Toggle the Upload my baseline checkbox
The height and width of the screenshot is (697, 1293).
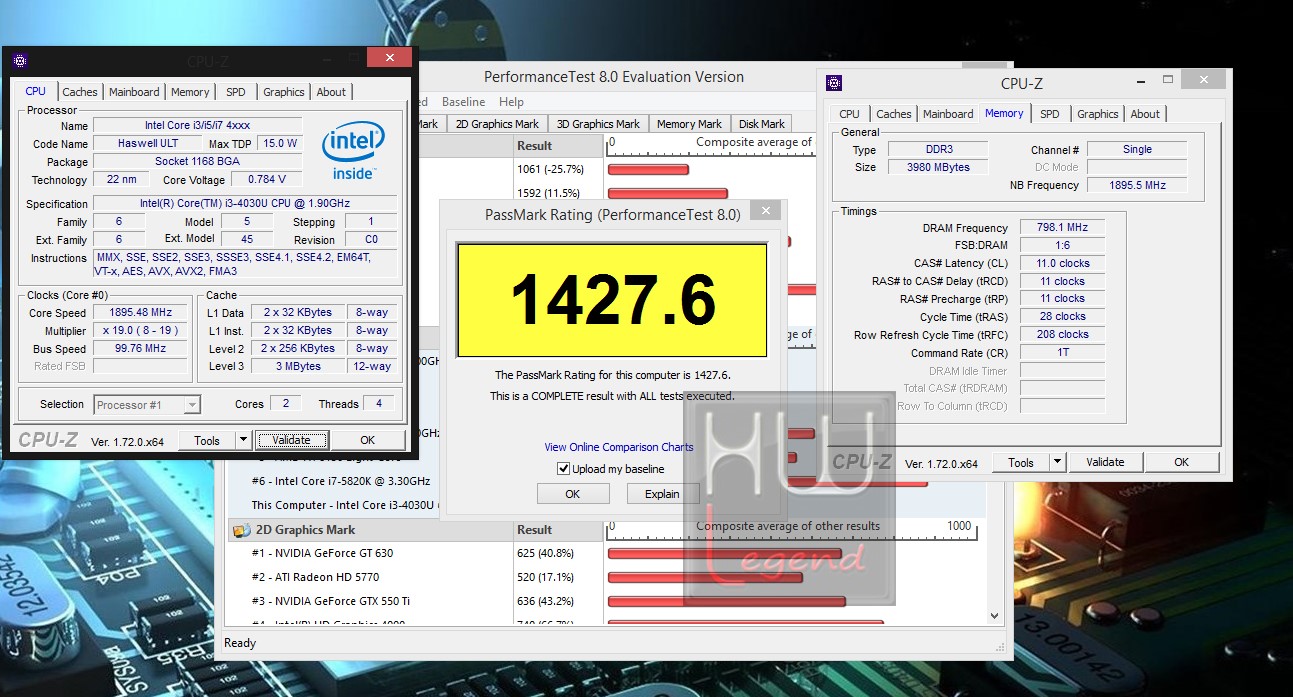tap(564, 469)
